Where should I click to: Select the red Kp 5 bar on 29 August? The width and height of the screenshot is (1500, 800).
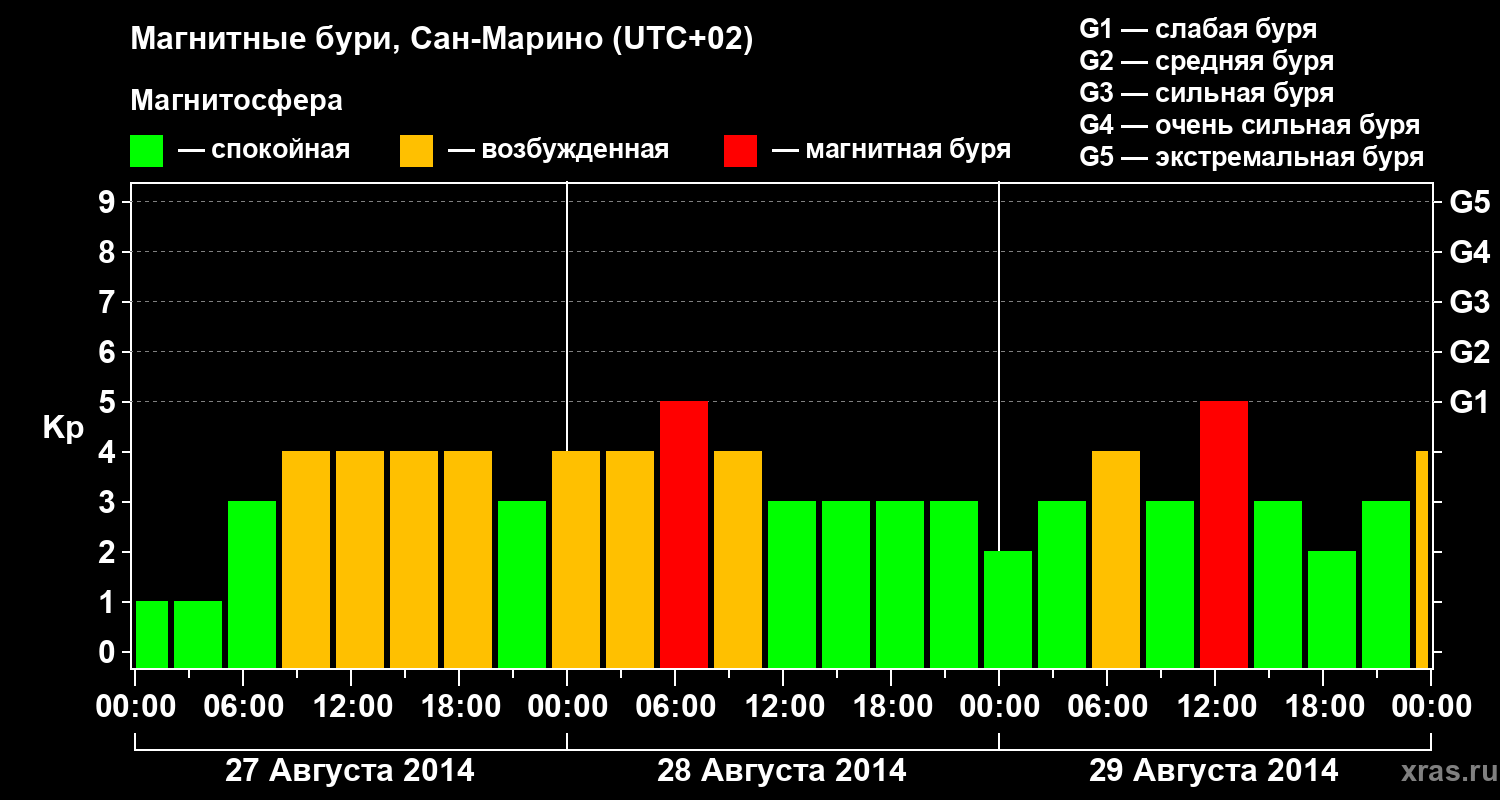pyautogui.click(x=1224, y=535)
